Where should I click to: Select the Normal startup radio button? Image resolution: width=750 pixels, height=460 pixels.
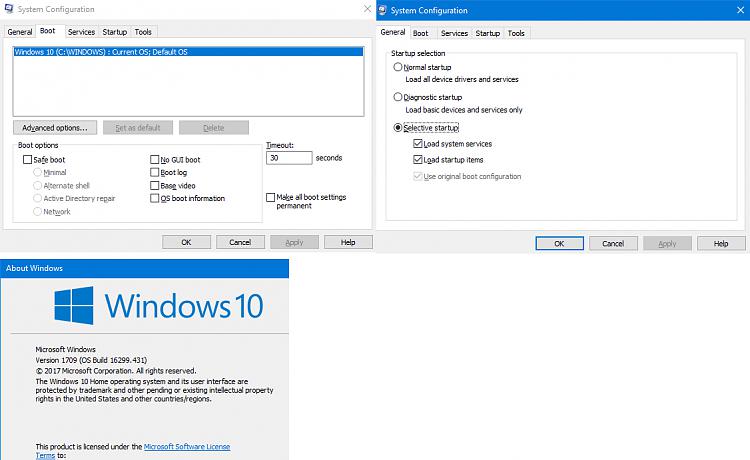tap(397, 67)
